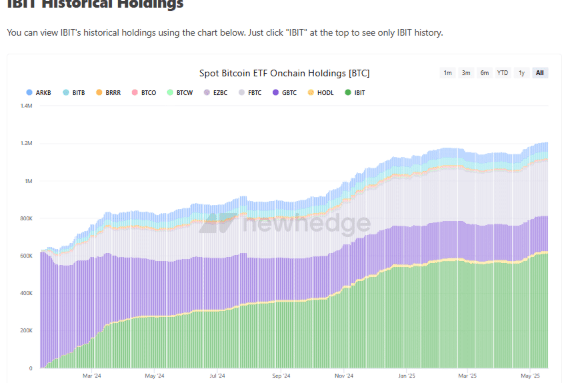Click the HODL legend marker
The width and height of the screenshot is (563, 383).
pyautogui.click(x=311, y=93)
